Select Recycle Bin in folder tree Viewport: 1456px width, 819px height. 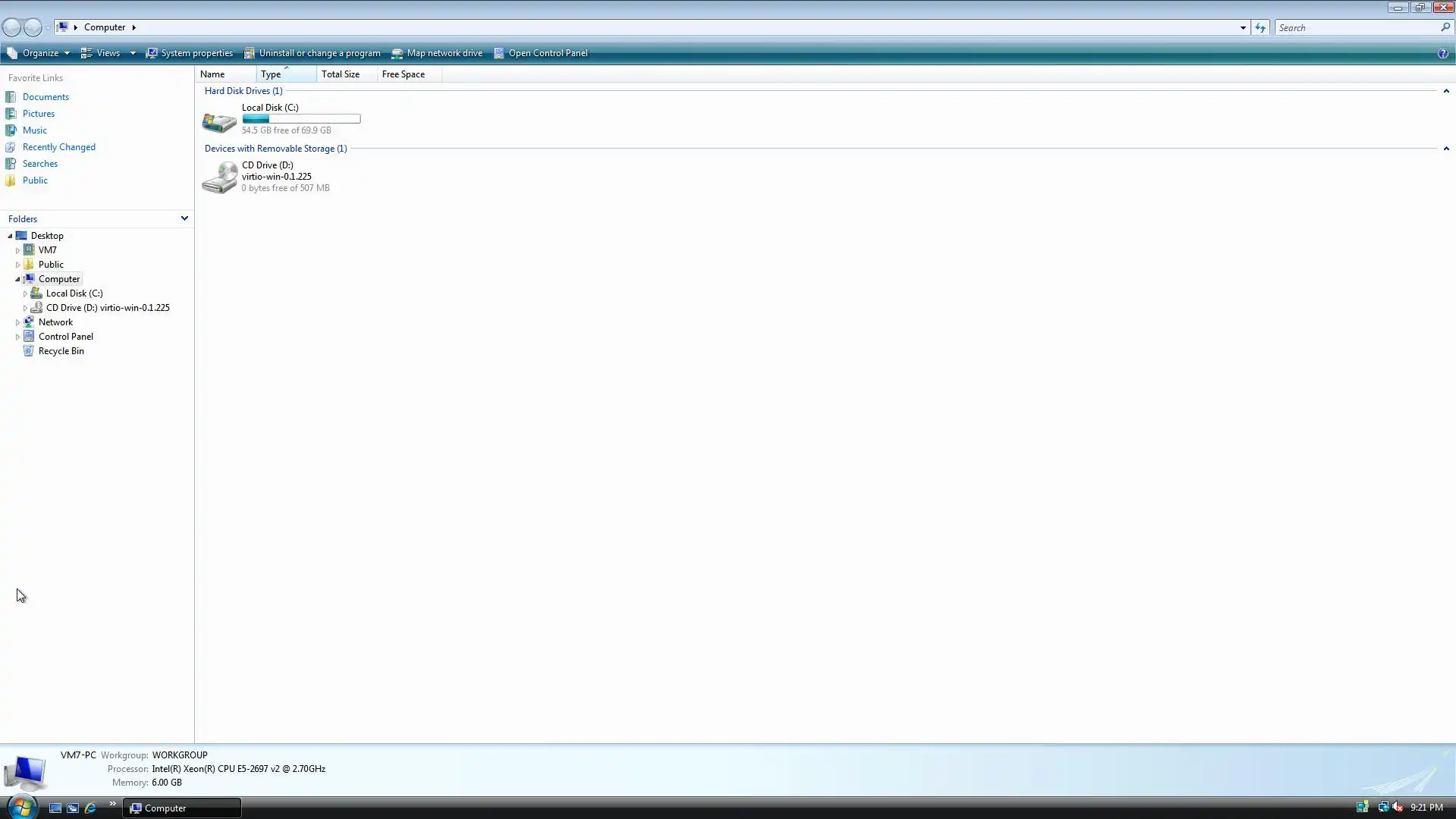61,351
